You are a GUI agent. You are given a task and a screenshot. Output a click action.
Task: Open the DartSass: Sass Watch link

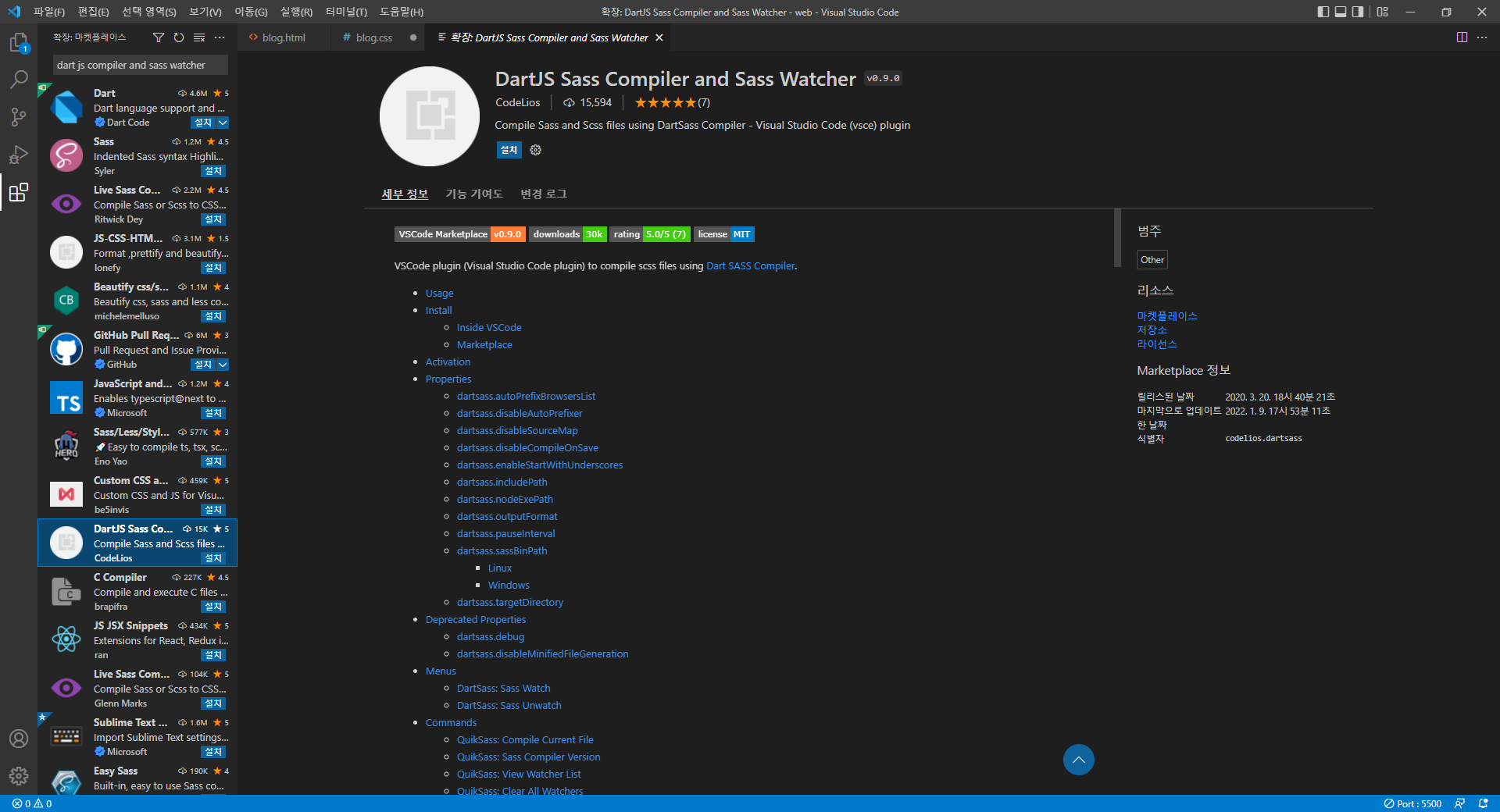click(503, 689)
